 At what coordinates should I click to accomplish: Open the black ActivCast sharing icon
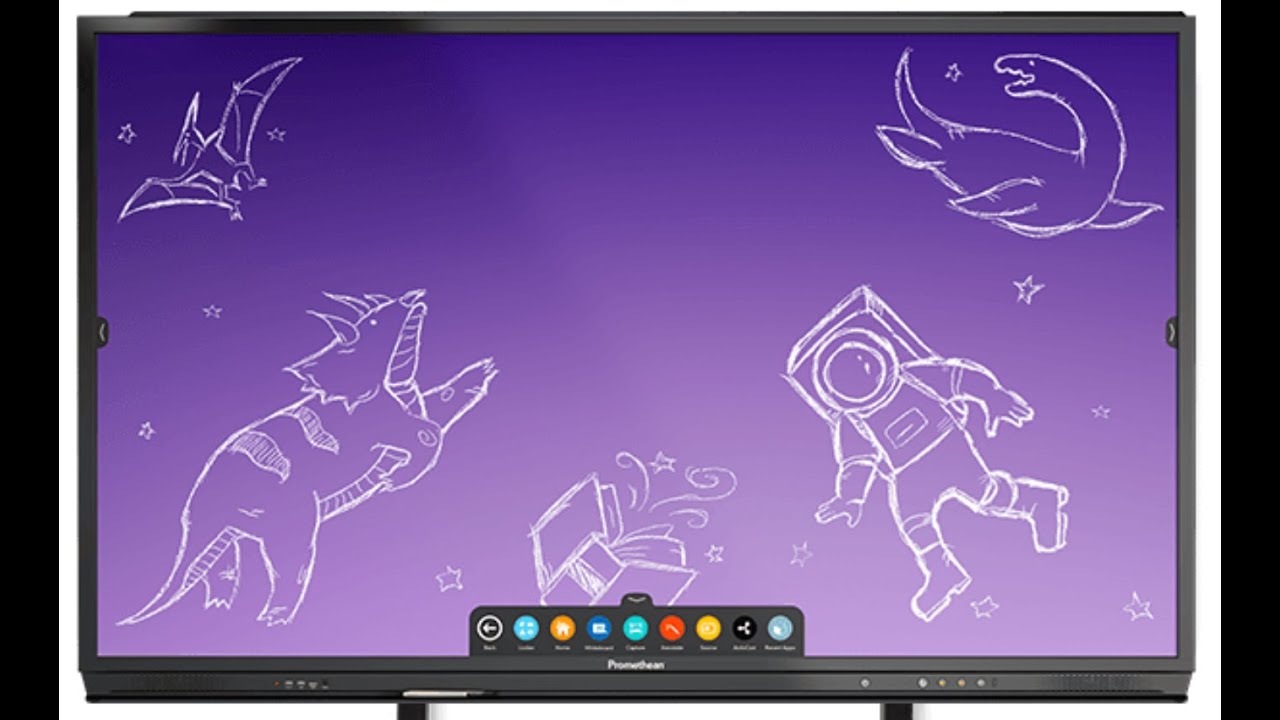point(744,629)
